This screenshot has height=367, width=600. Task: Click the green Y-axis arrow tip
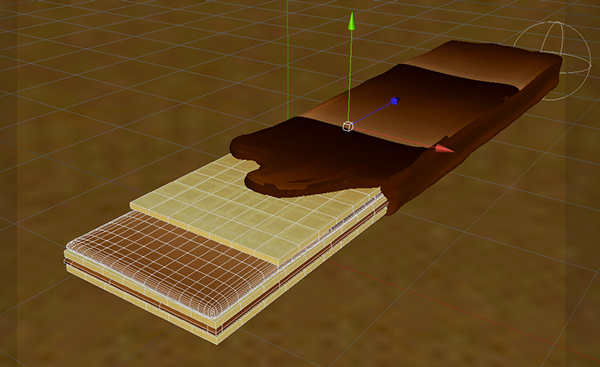pos(352,21)
